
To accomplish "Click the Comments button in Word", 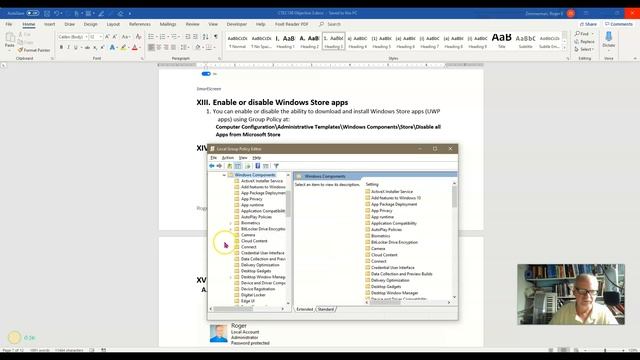I will (619, 24).
